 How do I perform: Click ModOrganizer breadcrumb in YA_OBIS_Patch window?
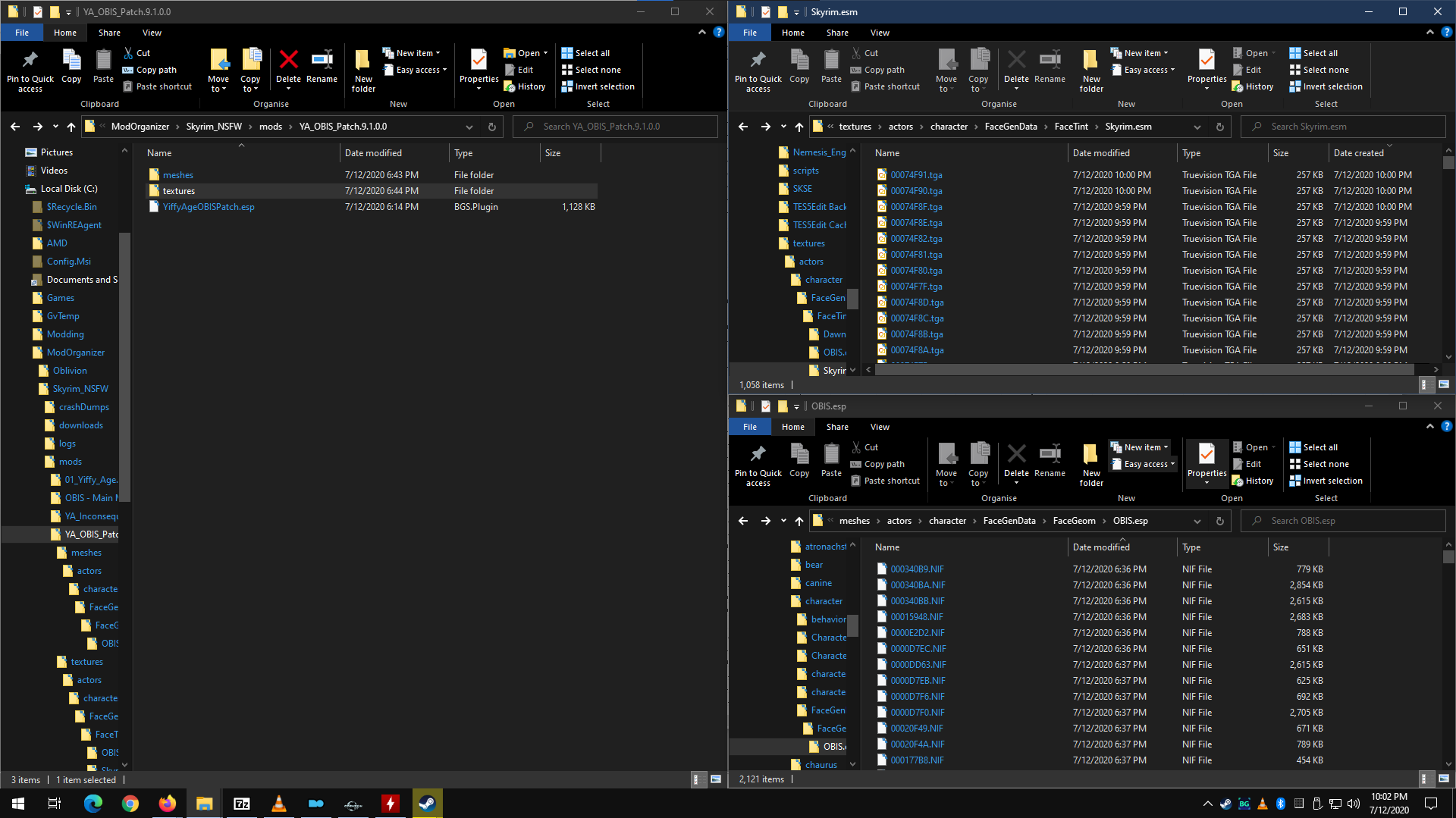140,127
